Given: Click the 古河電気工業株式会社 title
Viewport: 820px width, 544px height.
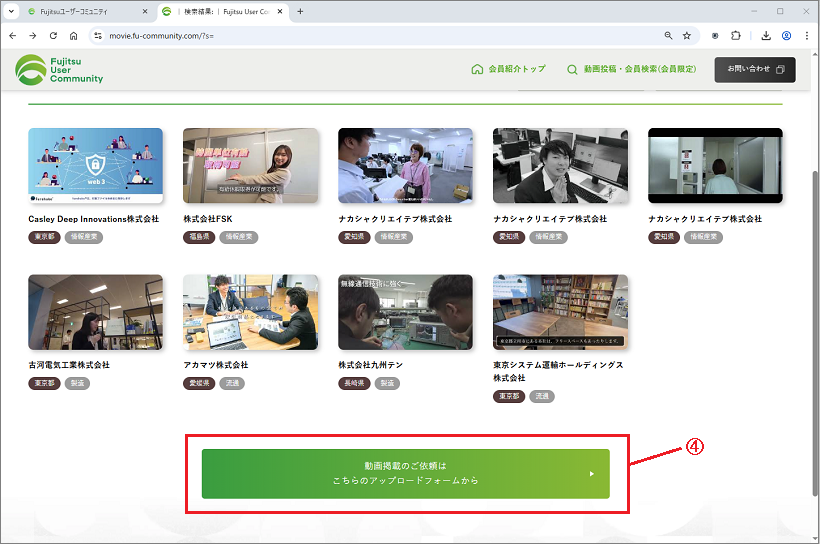Looking at the screenshot, I should click(x=69, y=365).
